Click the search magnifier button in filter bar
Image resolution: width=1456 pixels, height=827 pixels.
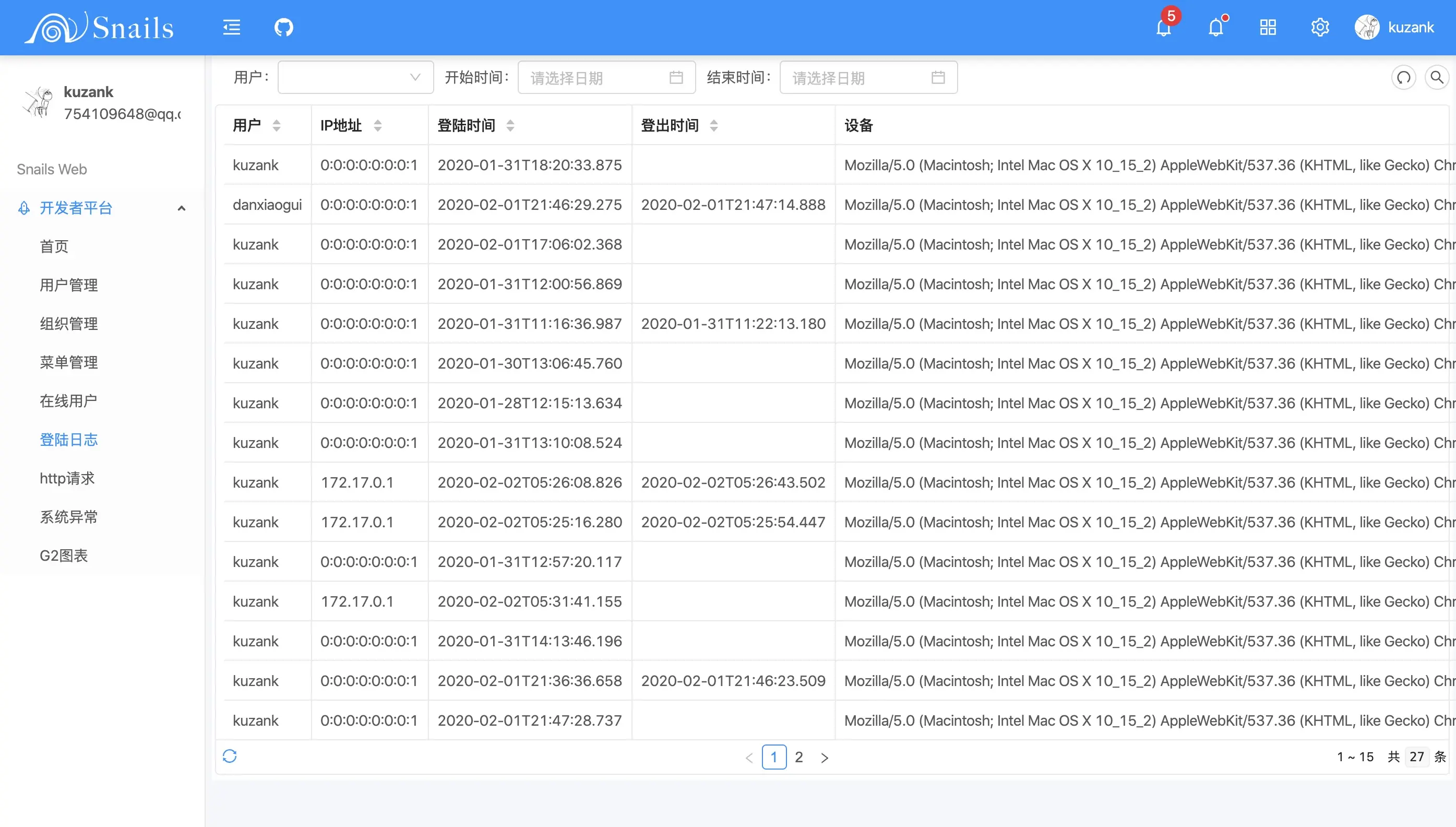[x=1436, y=77]
